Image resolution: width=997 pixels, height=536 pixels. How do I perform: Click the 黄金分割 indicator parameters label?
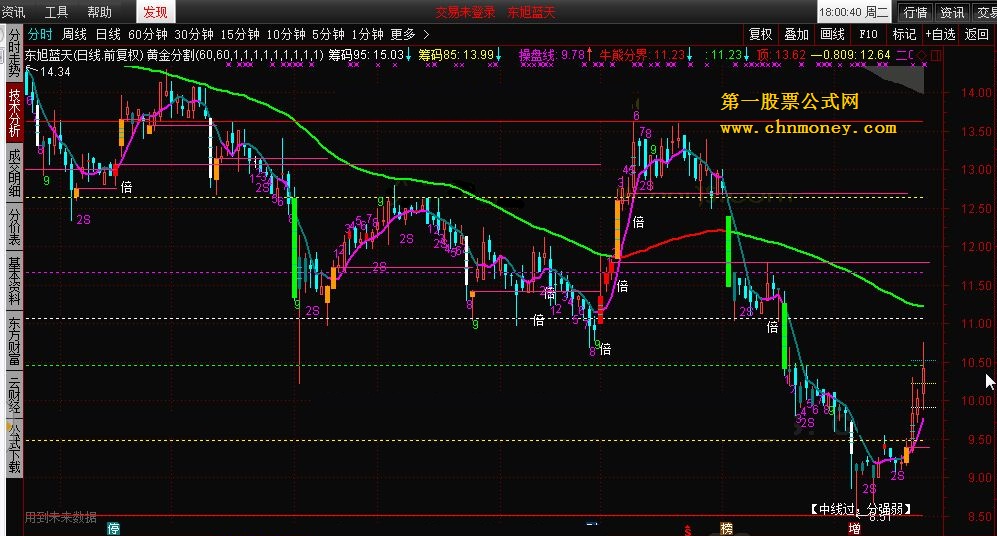[235, 55]
